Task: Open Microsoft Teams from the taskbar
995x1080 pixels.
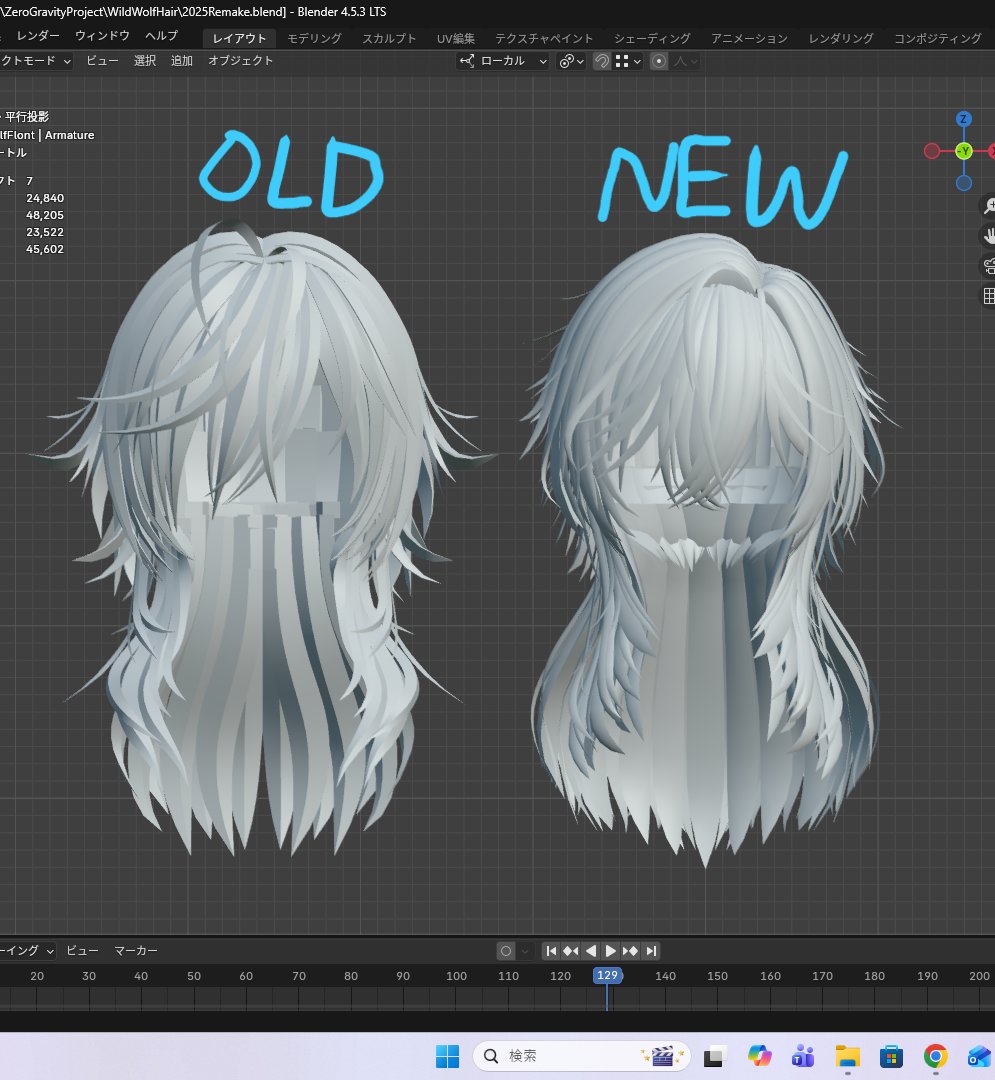Action: click(803, 1056)
